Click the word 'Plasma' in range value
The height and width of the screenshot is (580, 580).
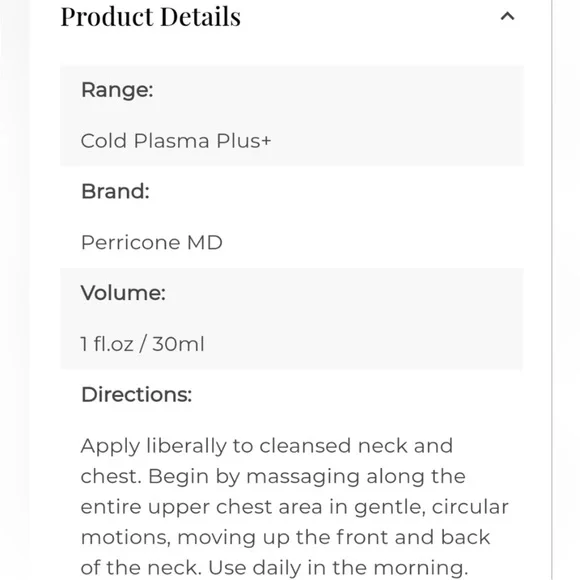pyautogui.click(x=172, y=141)
